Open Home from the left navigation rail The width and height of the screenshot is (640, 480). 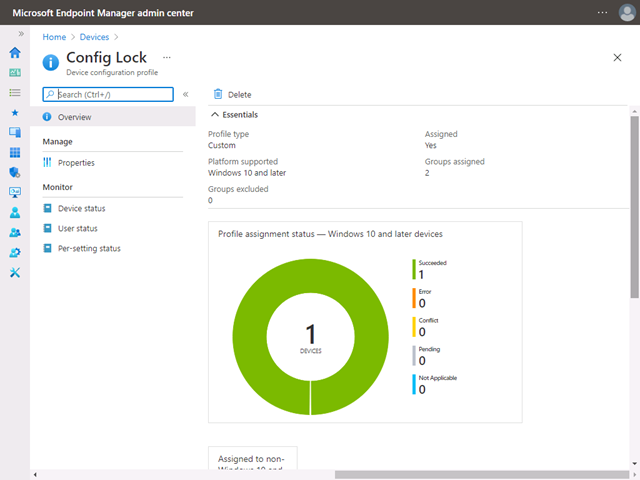(15, 53)
